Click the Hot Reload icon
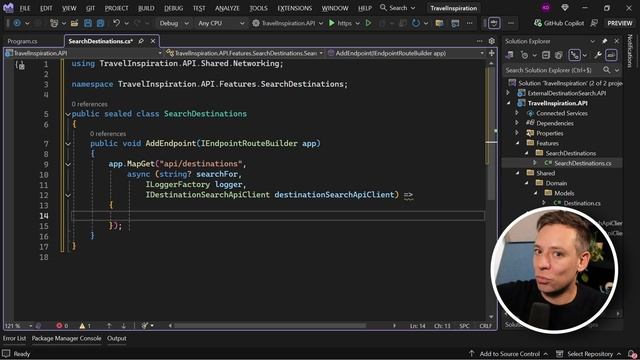This screenshot has height=360, width=640. 416,23
